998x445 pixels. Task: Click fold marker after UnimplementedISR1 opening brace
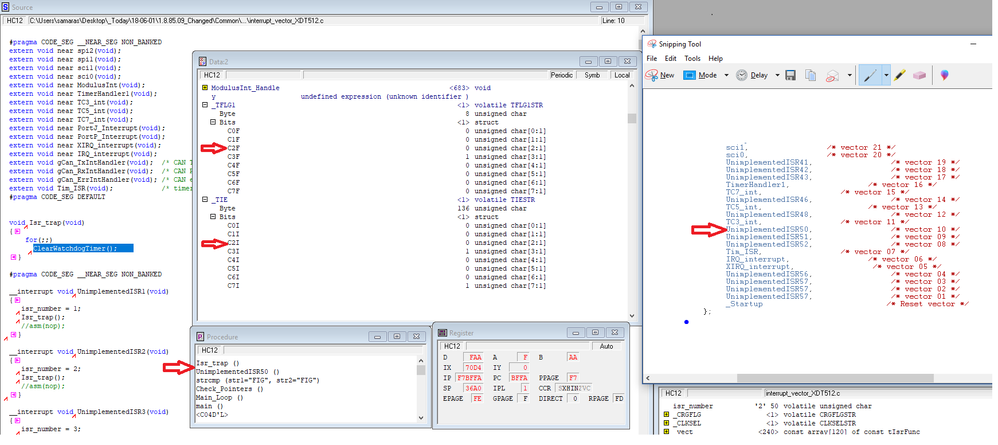pos(18,300)
